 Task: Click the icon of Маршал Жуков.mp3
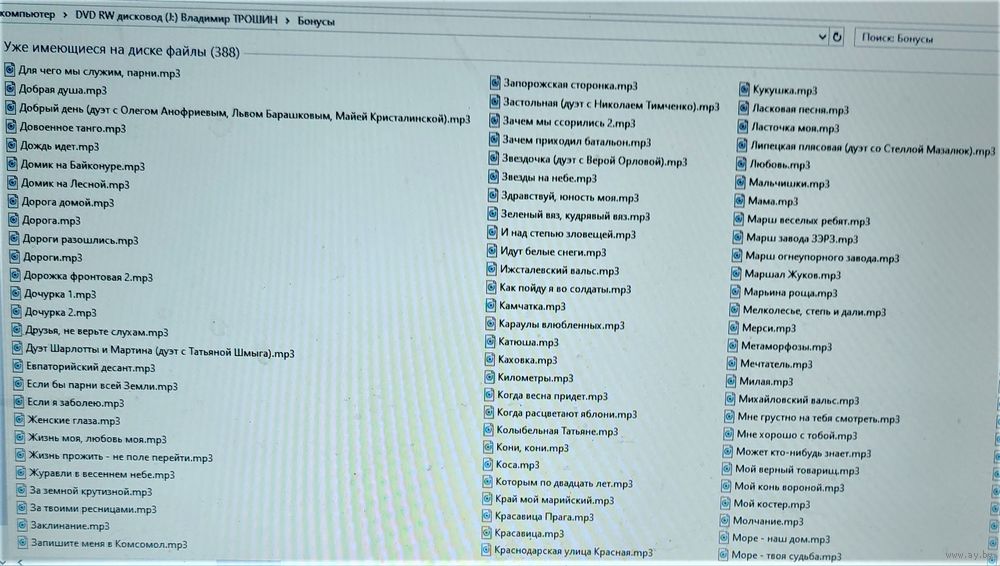click(735, 274)
